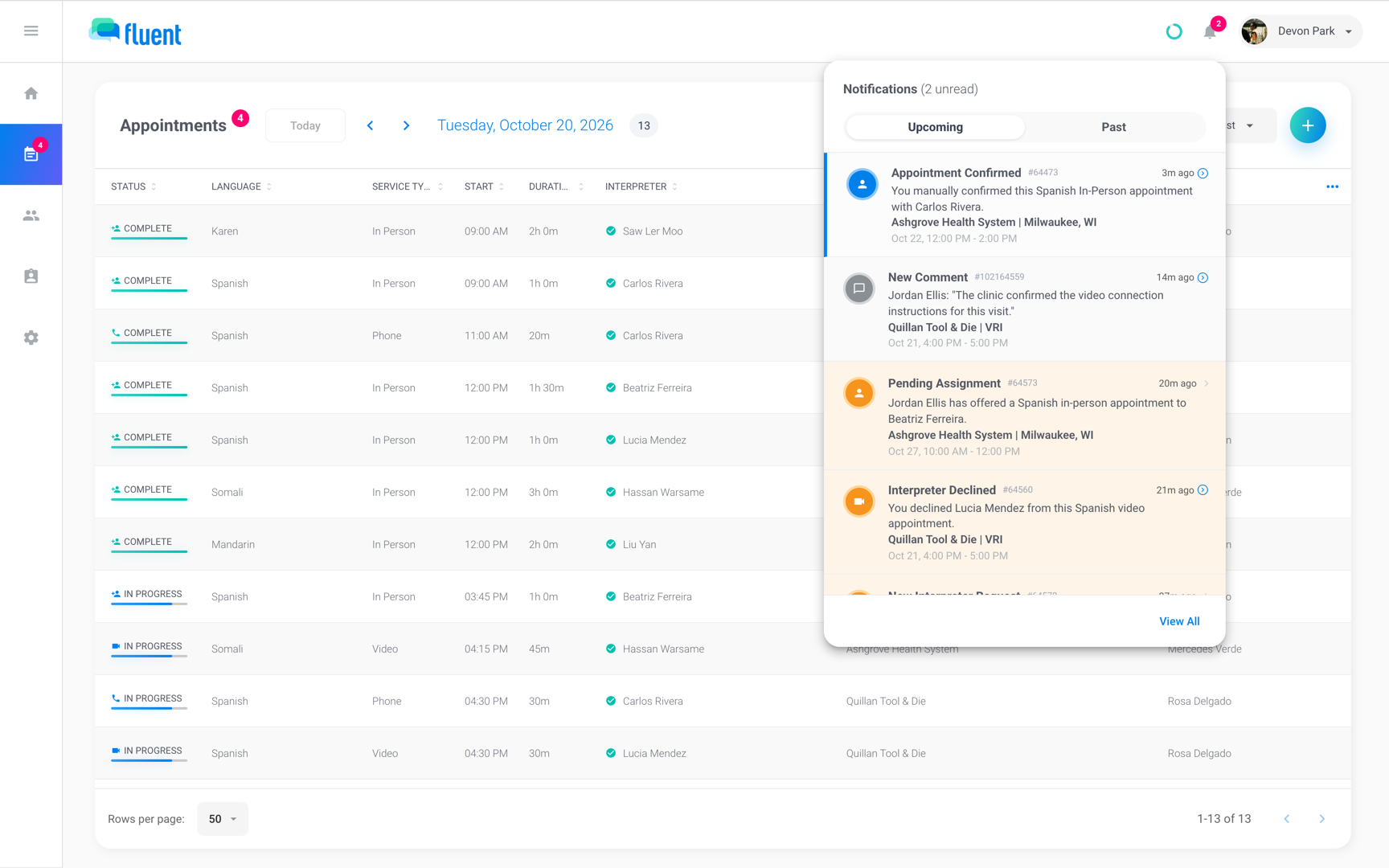Go to previous day arrow
Image resolution: width=1389 pixels, height=868 pixels.
coord(371,125)
